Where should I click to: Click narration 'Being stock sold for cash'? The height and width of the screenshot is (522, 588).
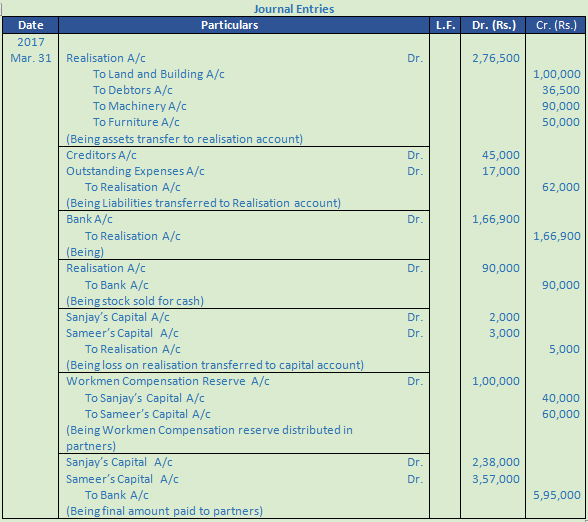[x=135, y=301]
